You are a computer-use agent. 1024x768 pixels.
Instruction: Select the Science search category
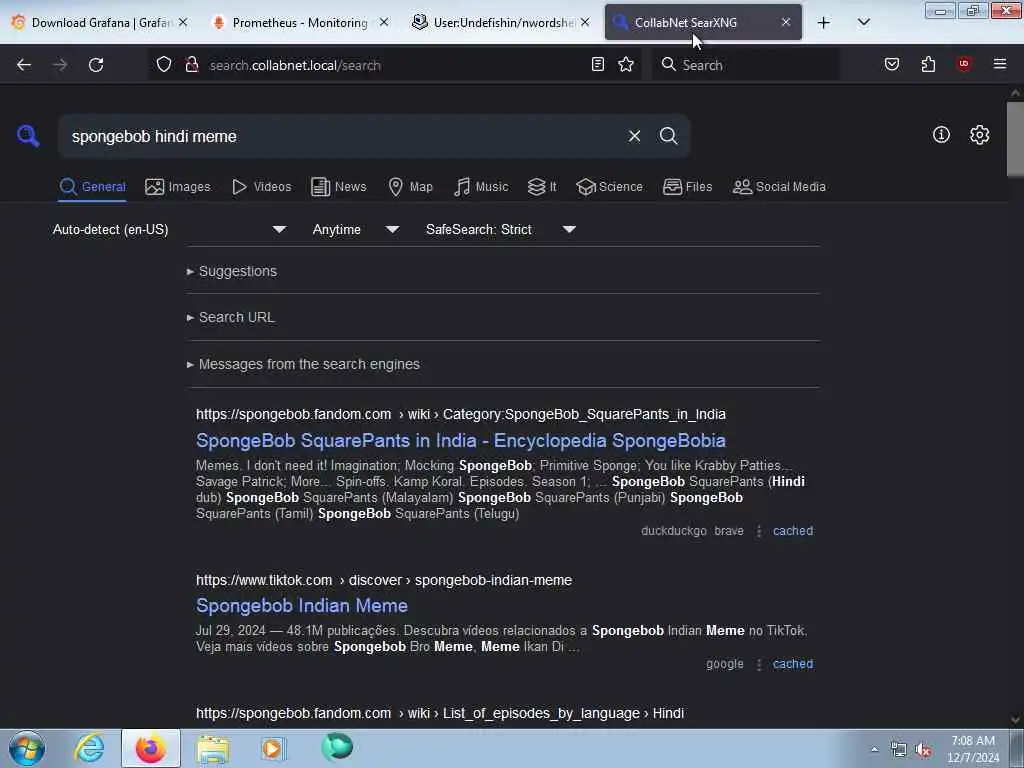pyautogui.click(x=609, y=187)
